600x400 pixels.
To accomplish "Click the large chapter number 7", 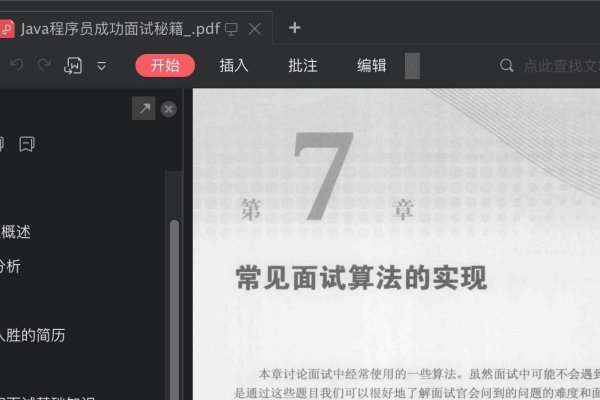I will tap(323, 176).
